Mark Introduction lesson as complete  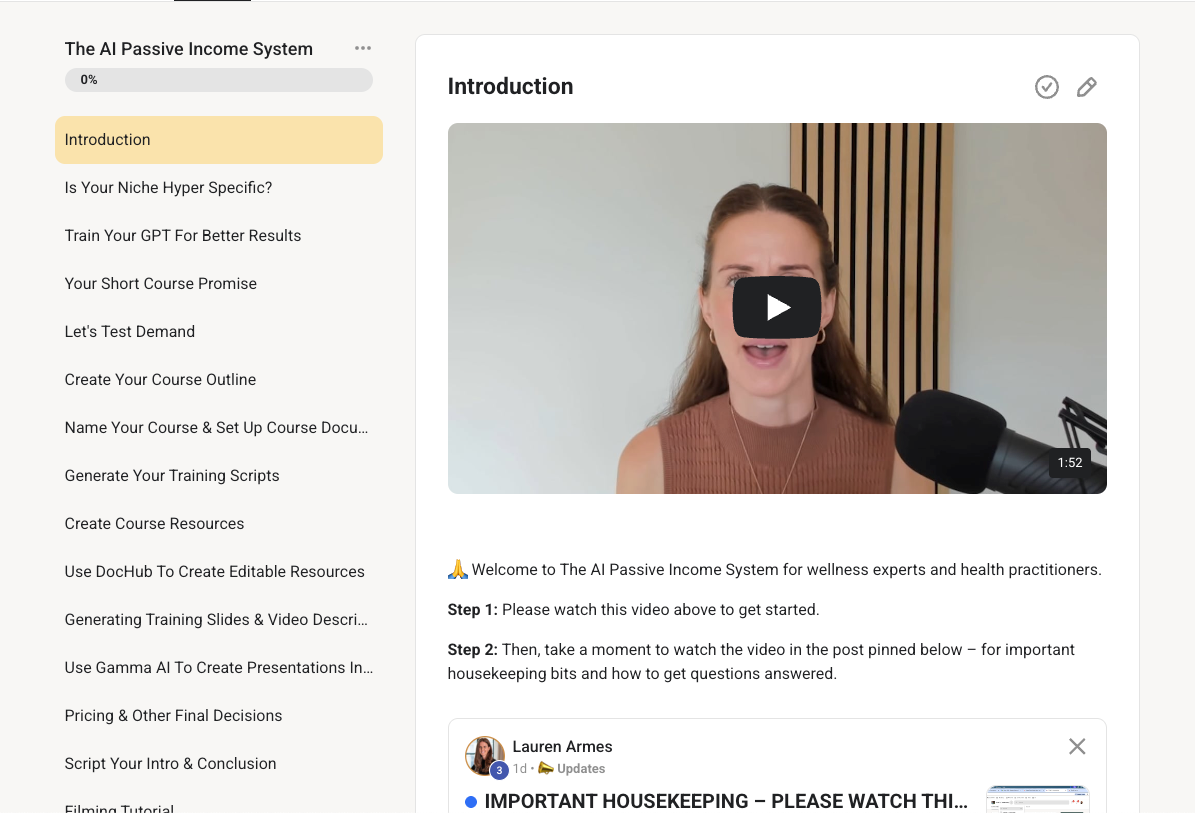tap(1046, 87)
